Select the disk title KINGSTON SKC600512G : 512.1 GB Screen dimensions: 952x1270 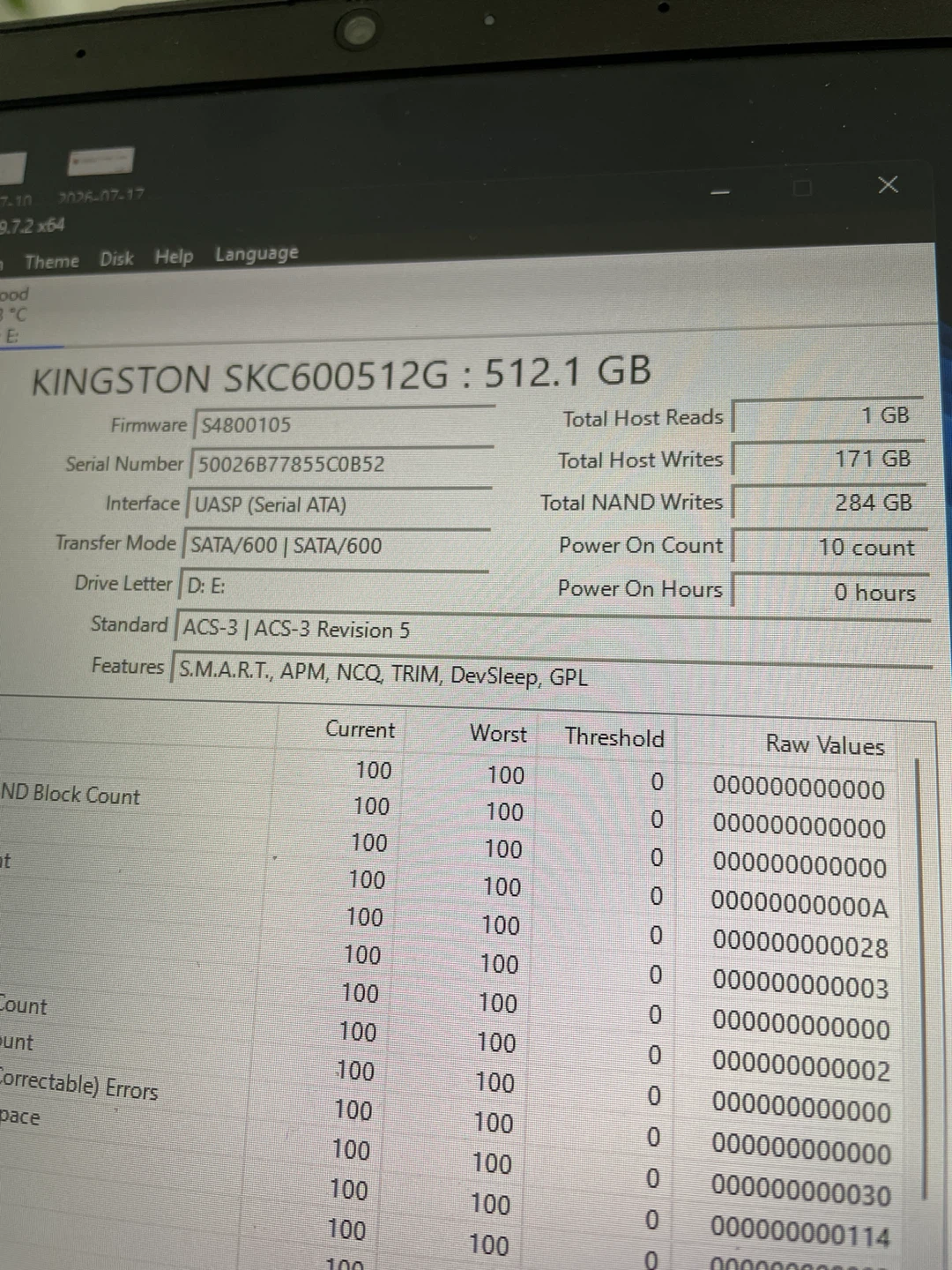click(341, 375)
